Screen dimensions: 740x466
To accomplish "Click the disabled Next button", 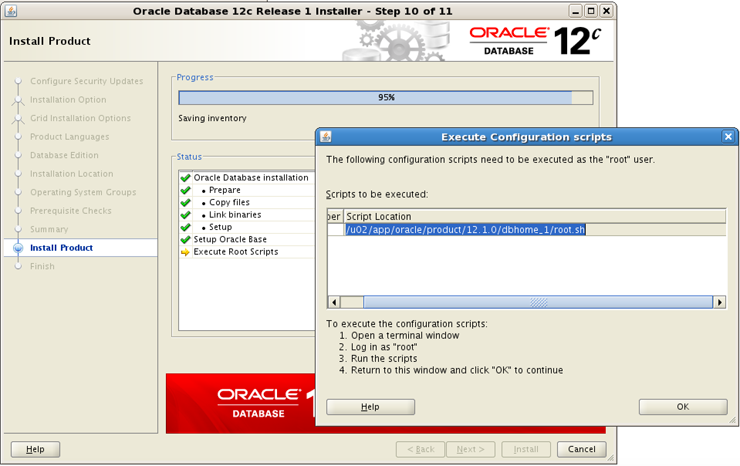I will click(x=471, y=449).
